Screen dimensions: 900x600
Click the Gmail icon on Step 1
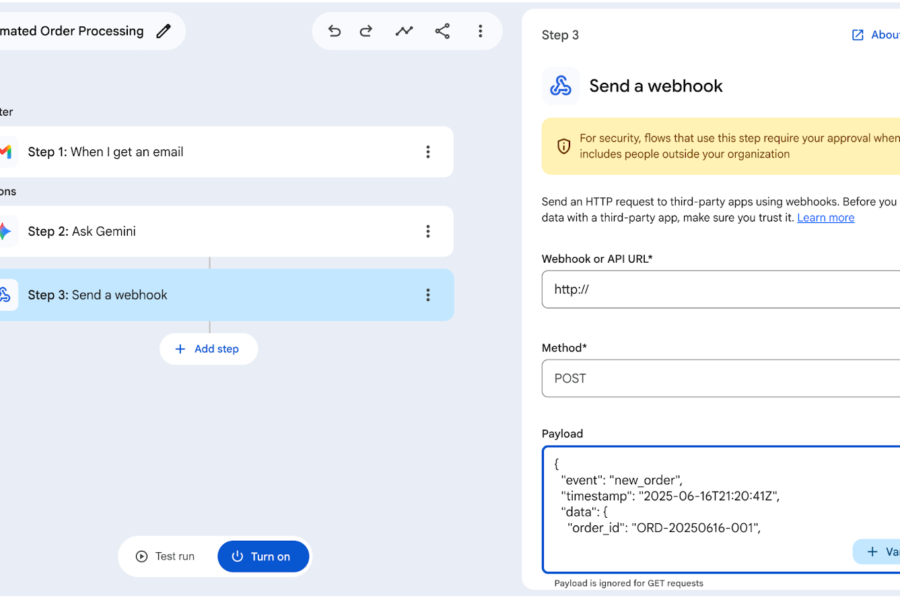point(6,152)
